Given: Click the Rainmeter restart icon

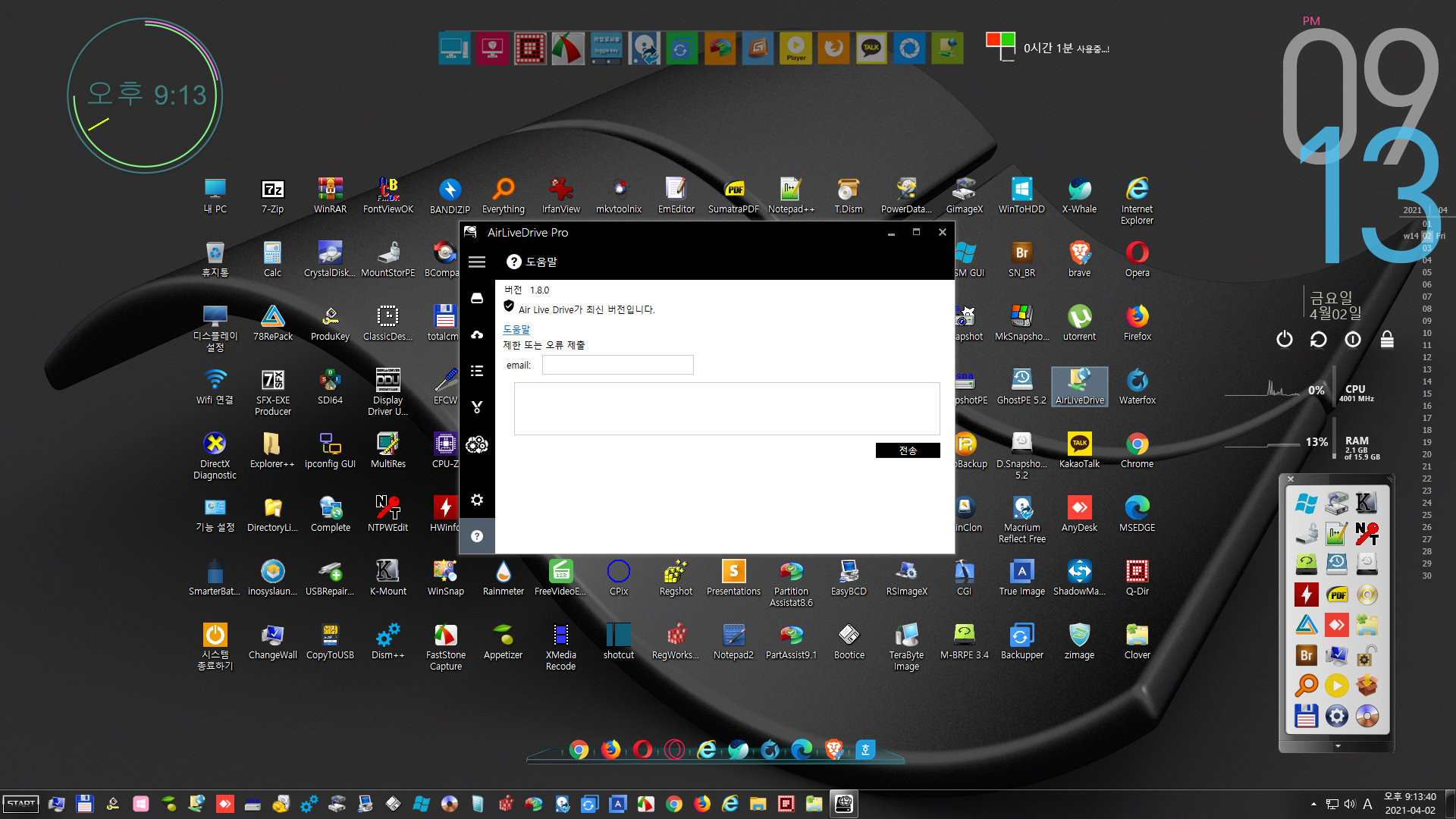Looking at the screenshot, I should coord(1318,339).
